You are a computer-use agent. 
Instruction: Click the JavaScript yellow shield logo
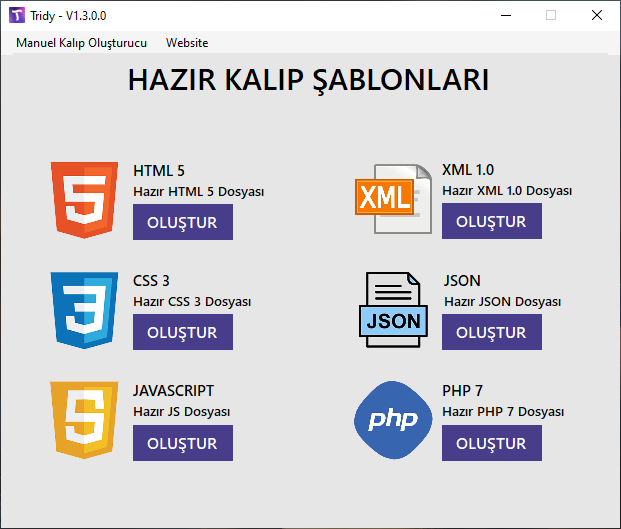(x=84, y=420)
